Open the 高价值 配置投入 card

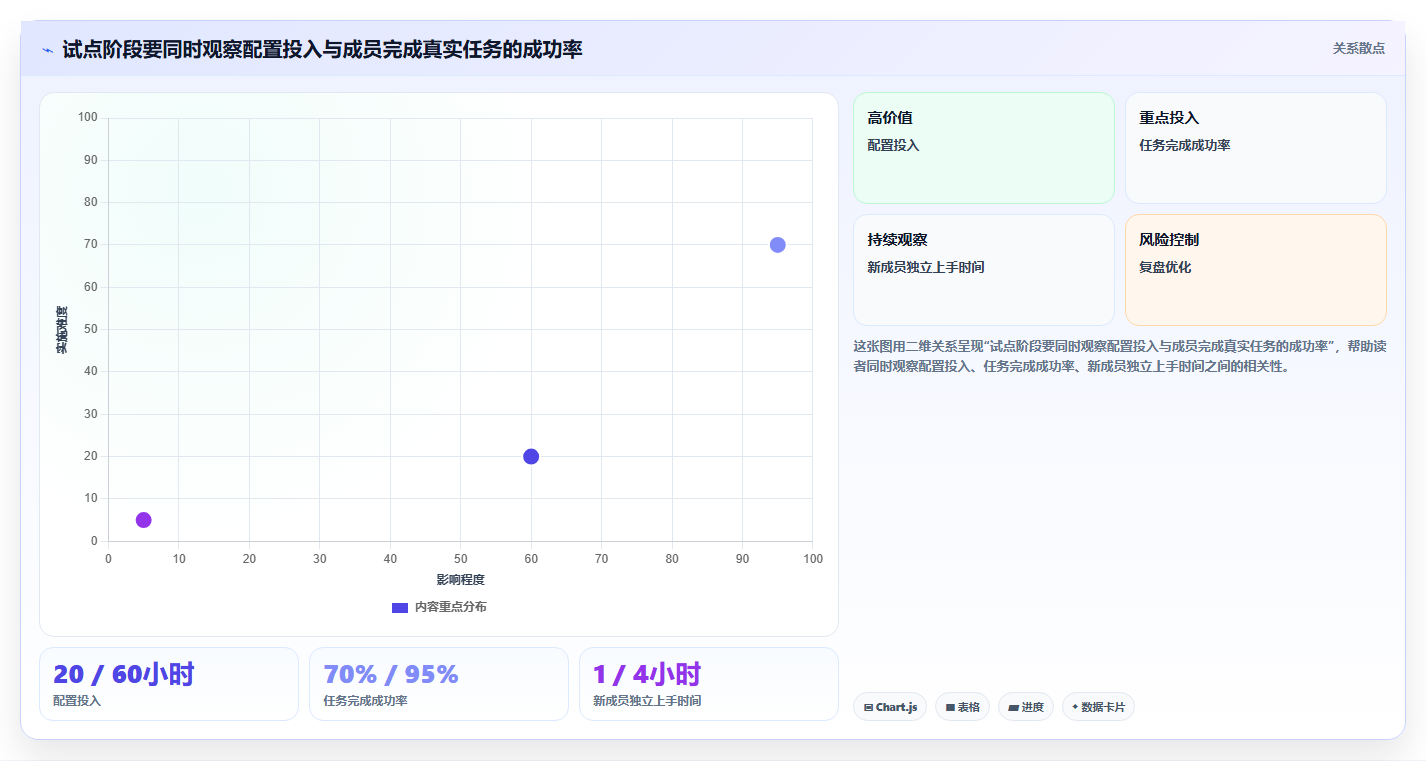983,148
